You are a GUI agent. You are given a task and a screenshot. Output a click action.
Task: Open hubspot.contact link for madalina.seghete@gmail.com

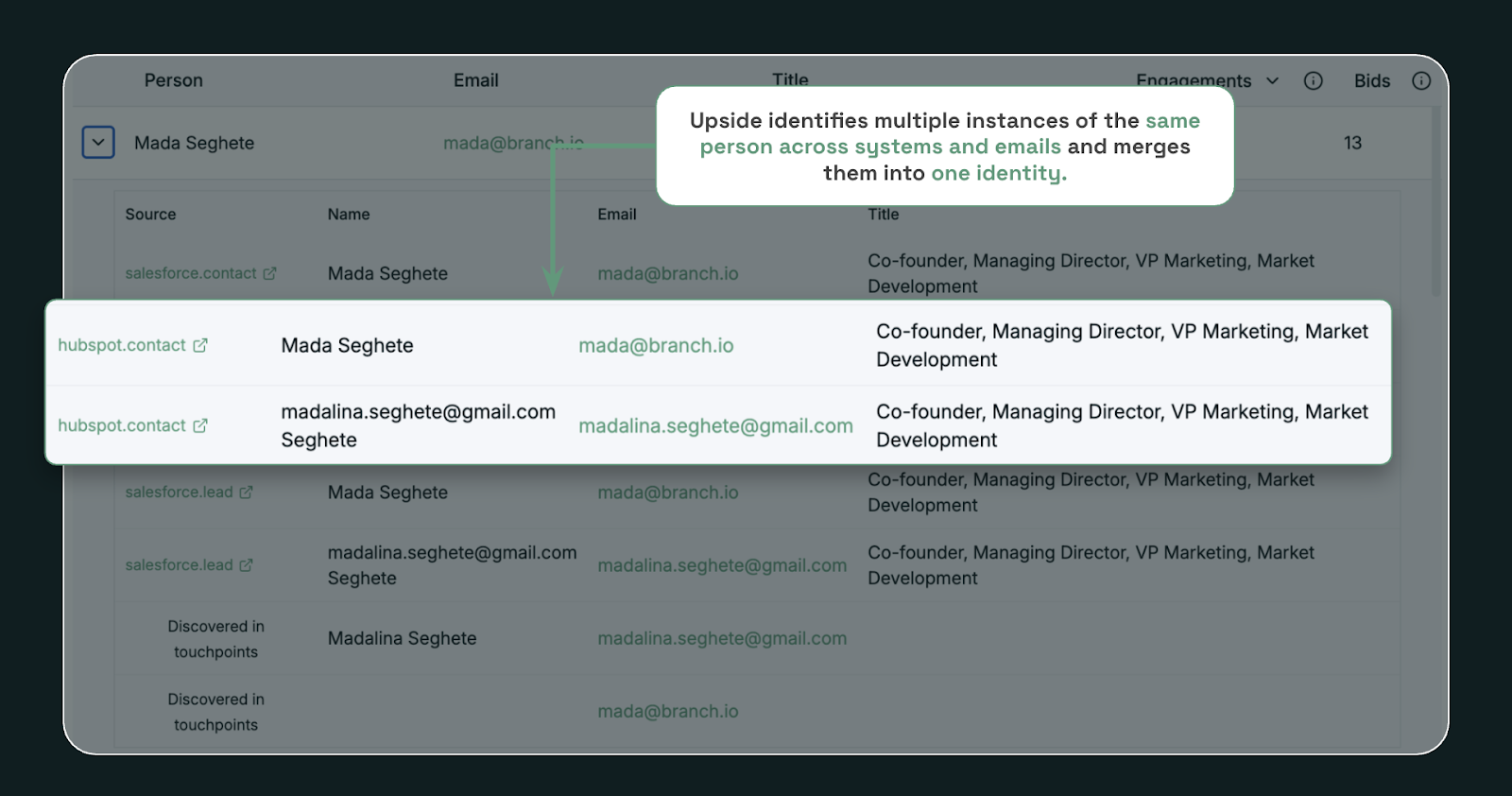[x=122, y=425]
